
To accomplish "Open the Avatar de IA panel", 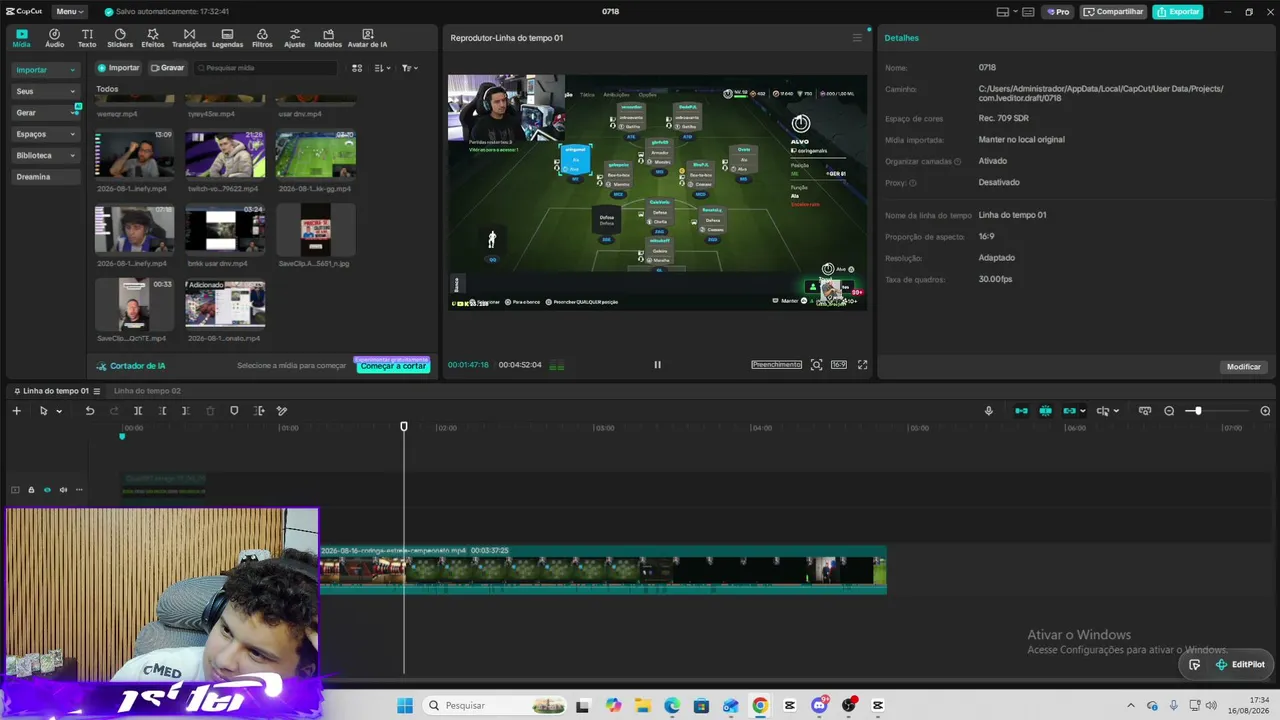I will pos(367,38).
